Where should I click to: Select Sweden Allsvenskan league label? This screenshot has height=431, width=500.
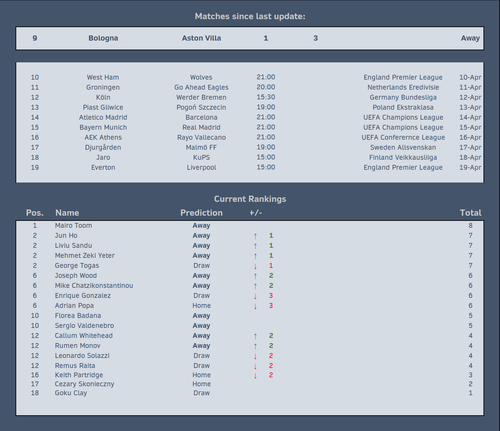[403, 147]
